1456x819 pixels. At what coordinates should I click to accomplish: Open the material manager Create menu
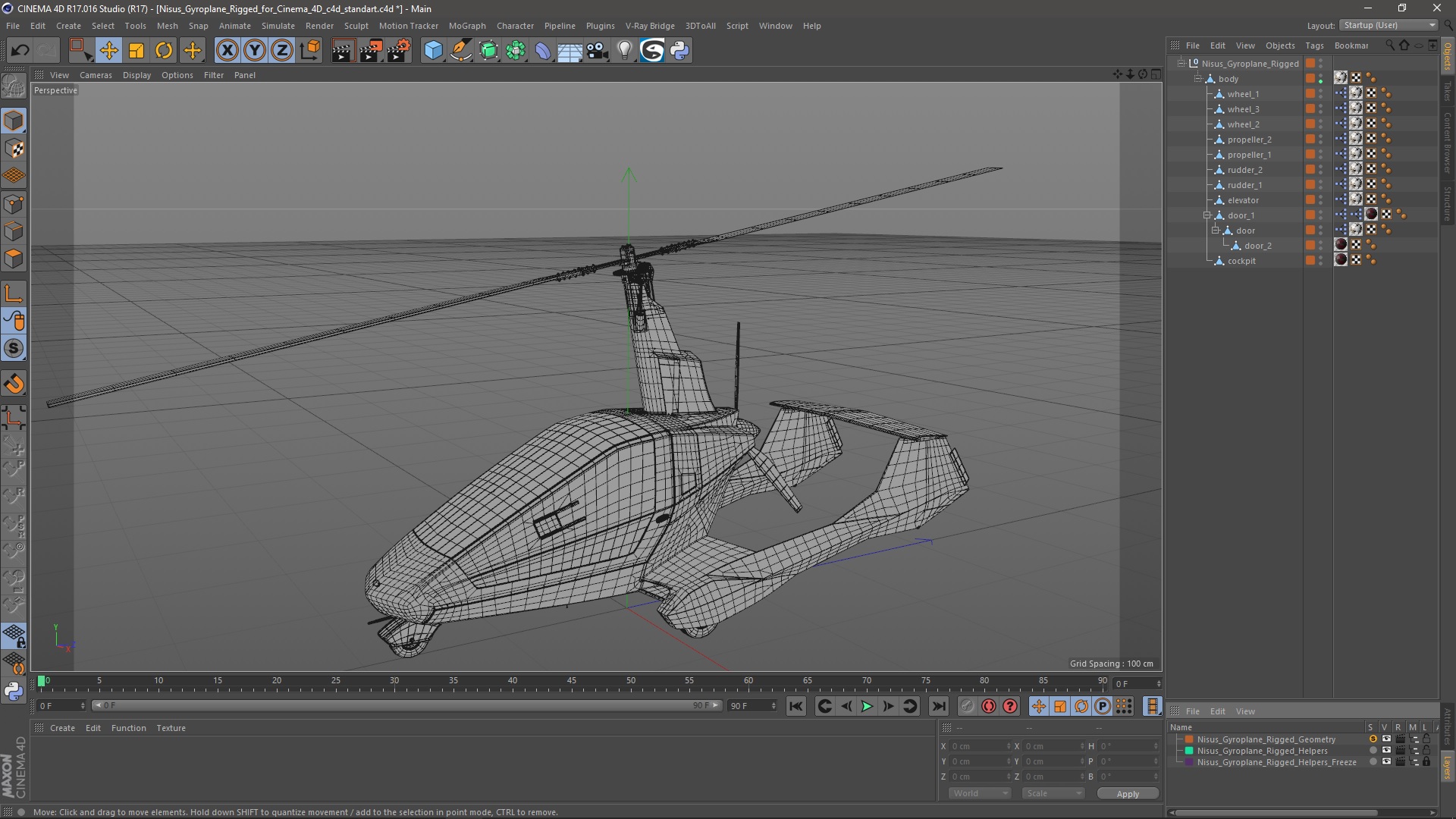[62, 728]
